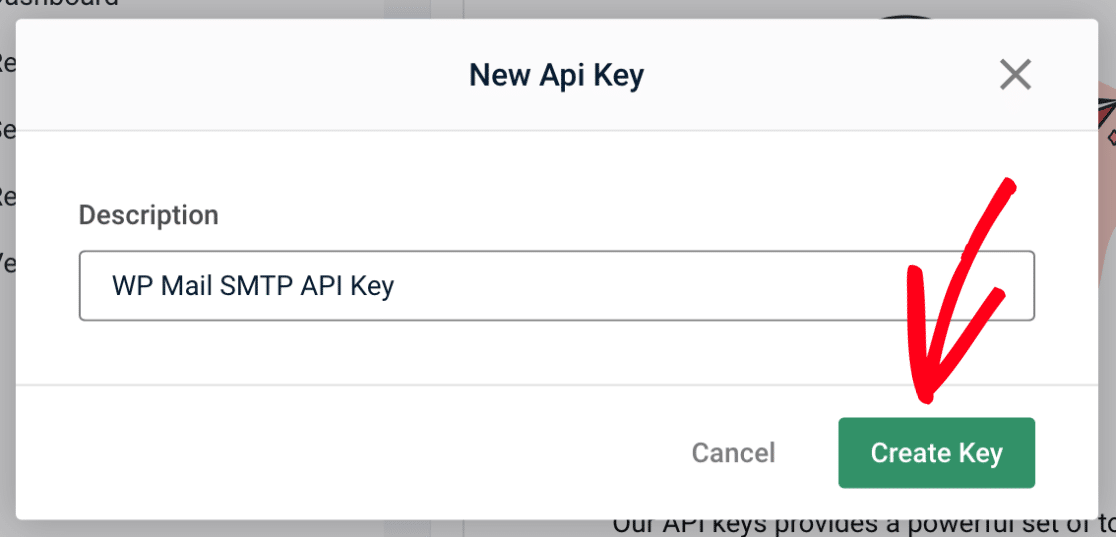This screenshot has height=537, width=1116.
Task: Click the New Api Key dialog title
Action: click(557, 75)
